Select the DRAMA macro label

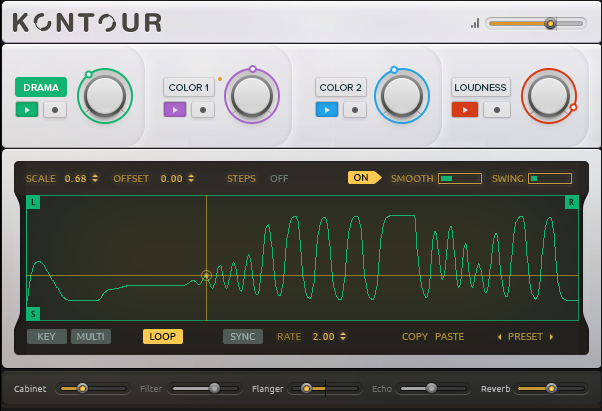point(41,87)
